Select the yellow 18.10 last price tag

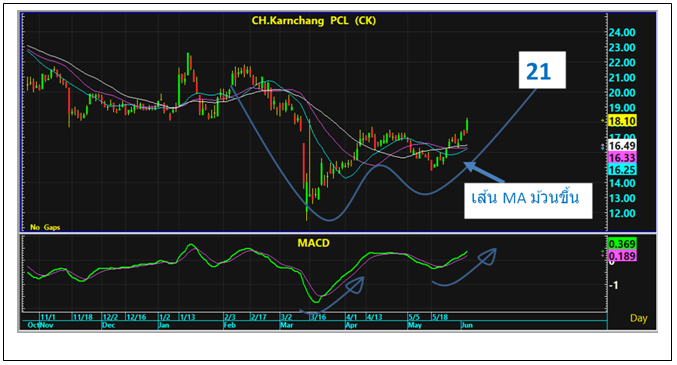622,121
